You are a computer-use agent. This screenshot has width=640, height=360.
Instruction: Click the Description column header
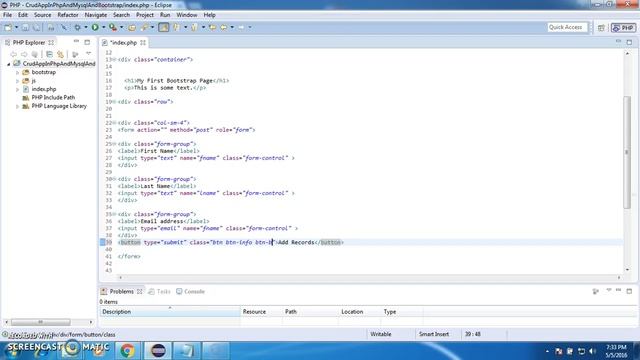pos(170,311)
